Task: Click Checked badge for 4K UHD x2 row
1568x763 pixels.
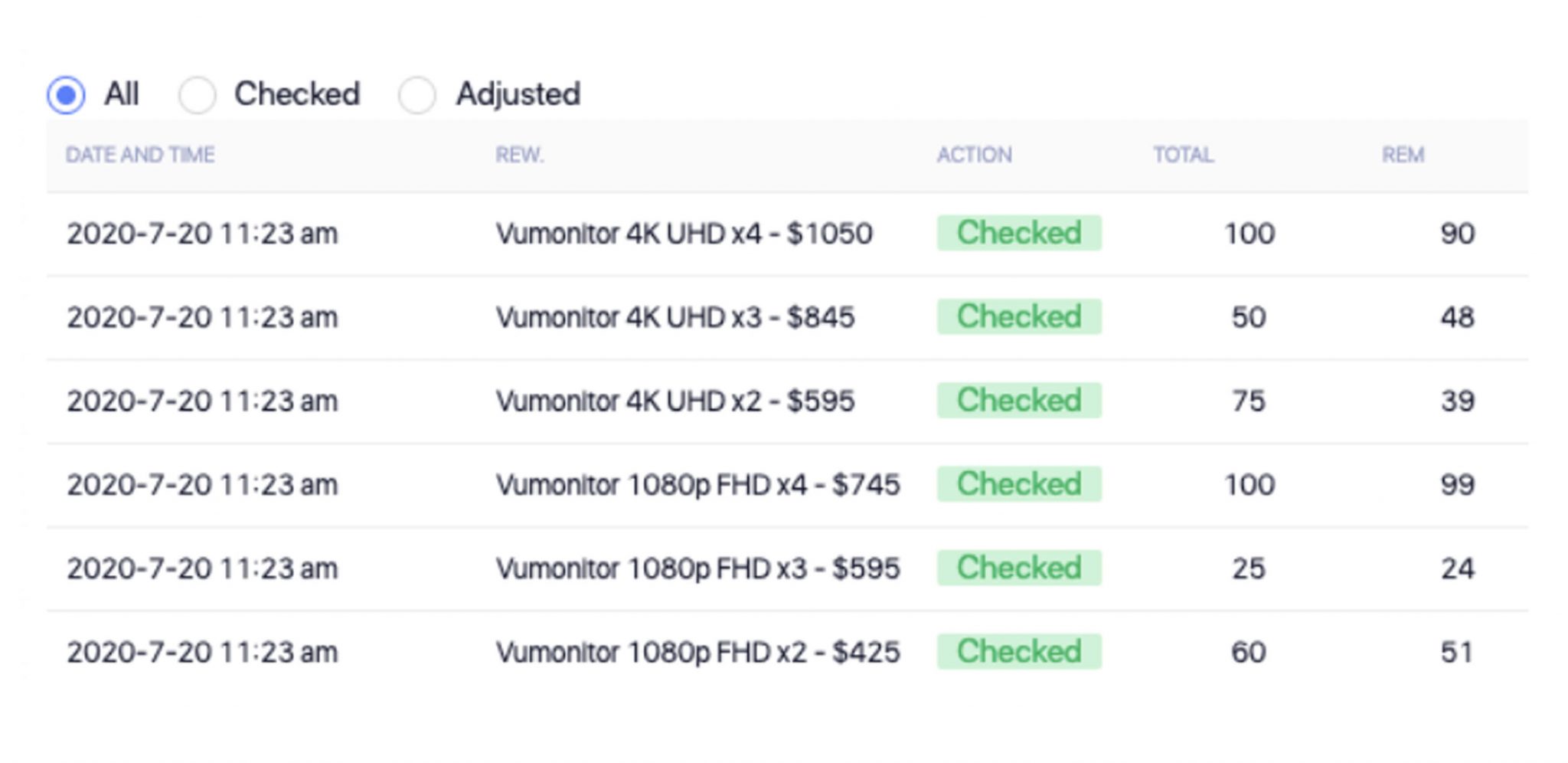Action: 1019,400
